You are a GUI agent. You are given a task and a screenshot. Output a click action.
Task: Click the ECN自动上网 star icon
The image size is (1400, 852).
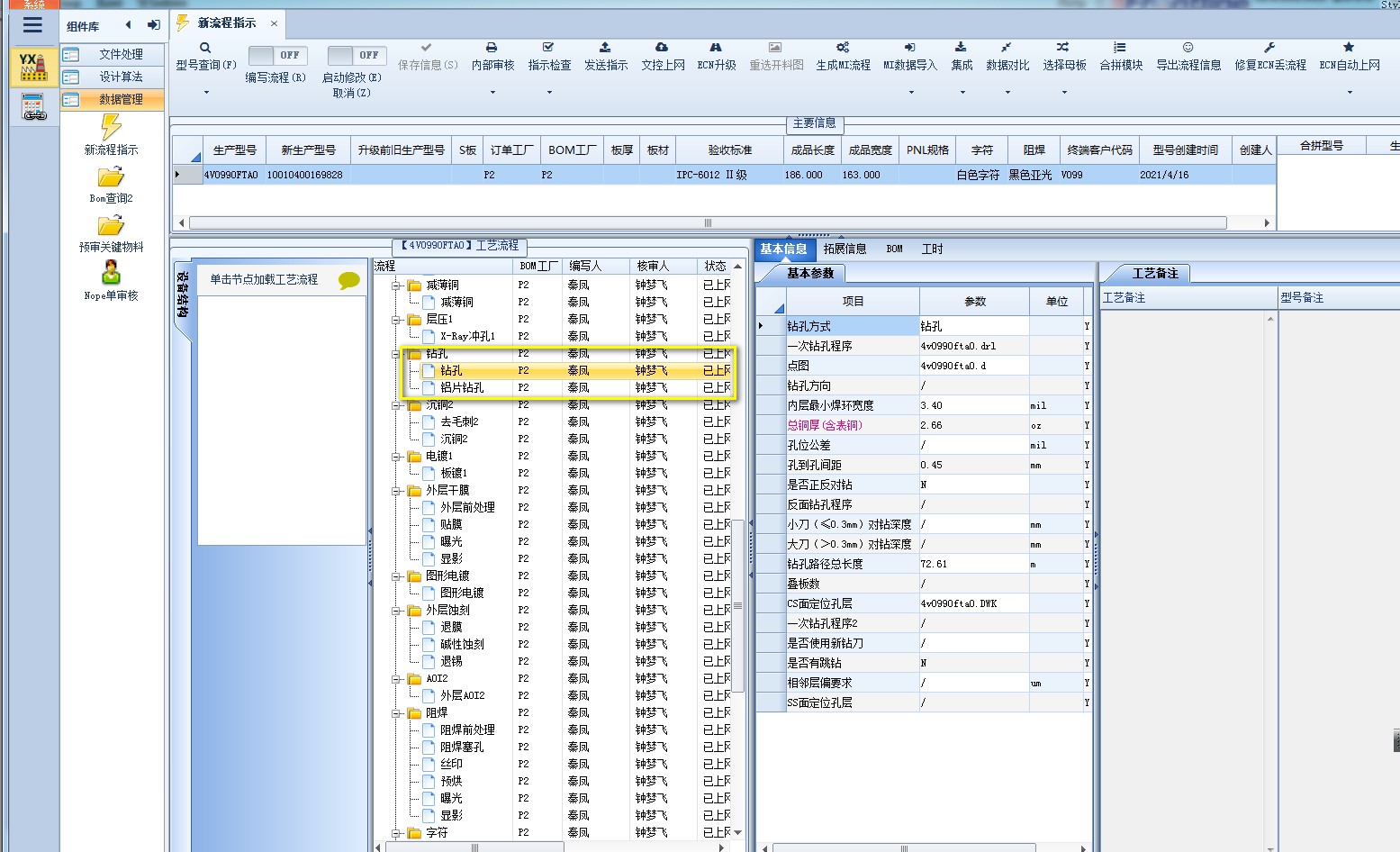click(x=1348, y=48)
